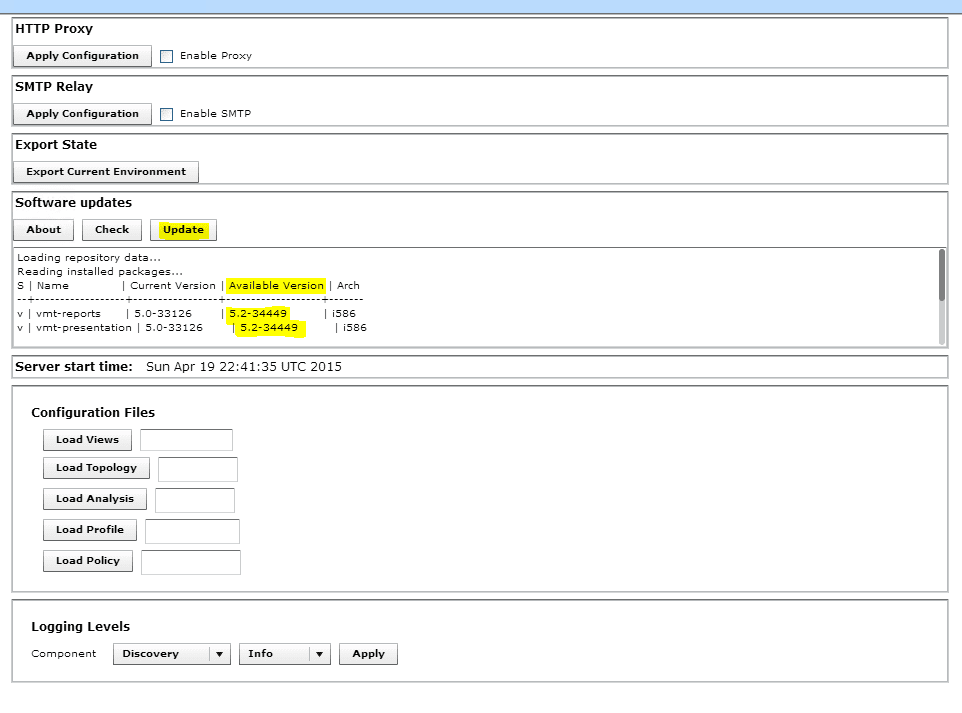Select the vmt-reports package name text

(x=68, y=314)
